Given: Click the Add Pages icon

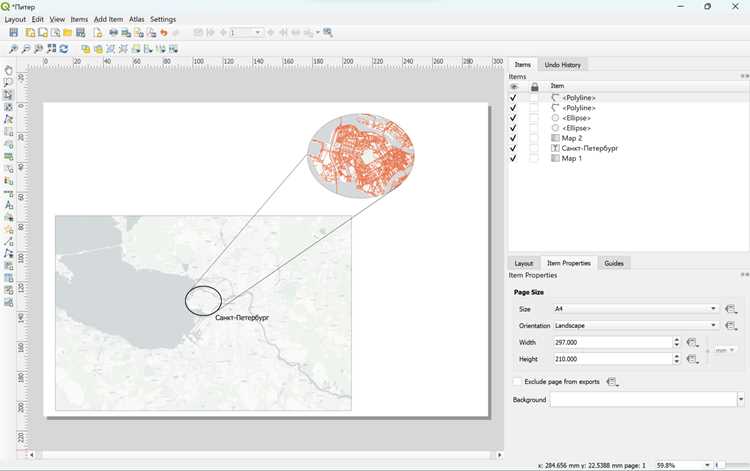Looking at the screenshot, I should point(98,33).
